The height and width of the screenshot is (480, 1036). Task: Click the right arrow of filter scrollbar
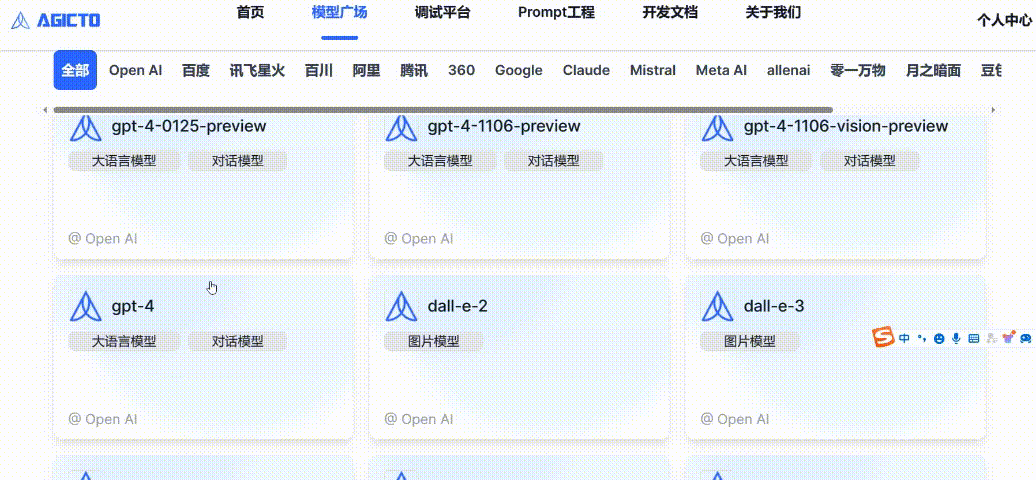pos(992,110)
